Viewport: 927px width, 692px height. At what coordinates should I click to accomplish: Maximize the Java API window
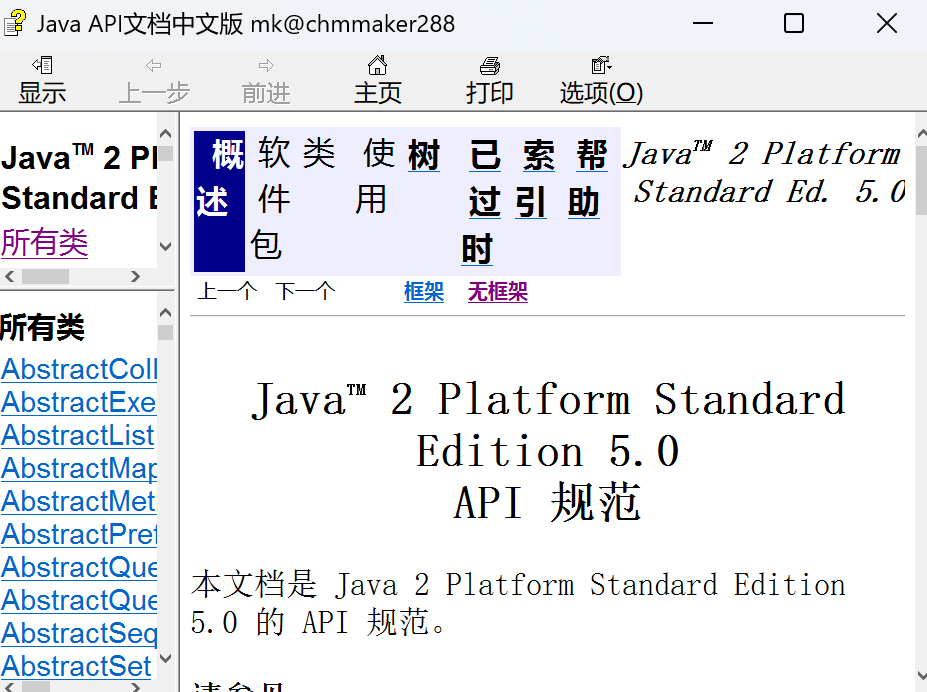[794, 24]
